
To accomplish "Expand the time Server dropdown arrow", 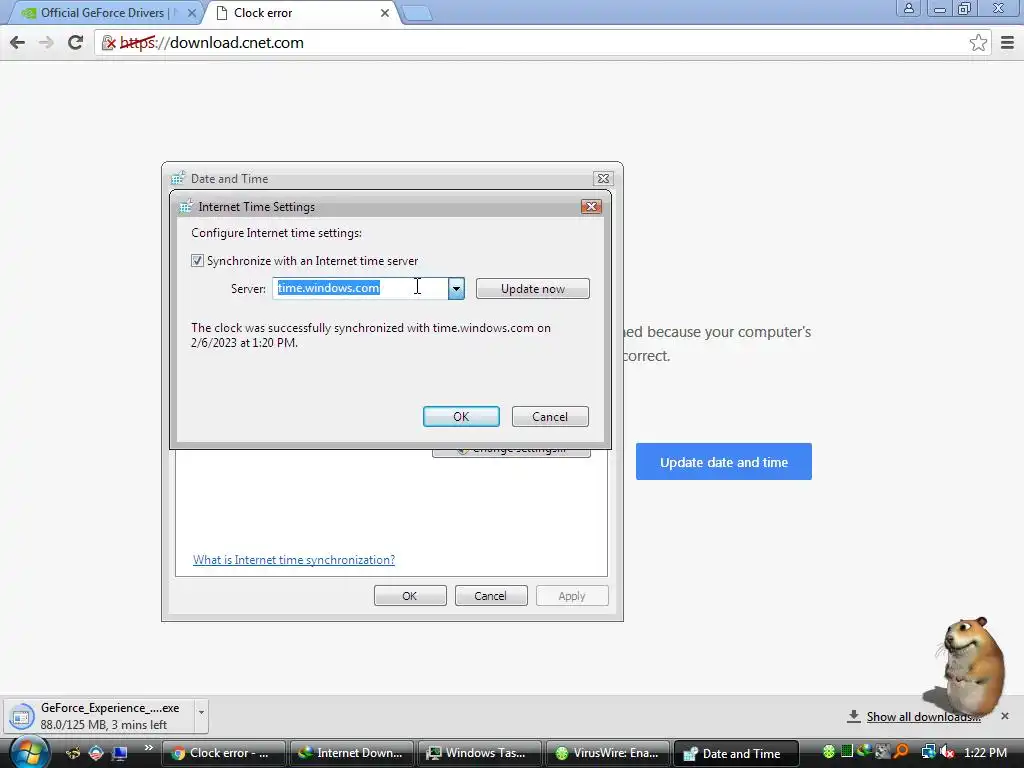I will coord(456,288).
